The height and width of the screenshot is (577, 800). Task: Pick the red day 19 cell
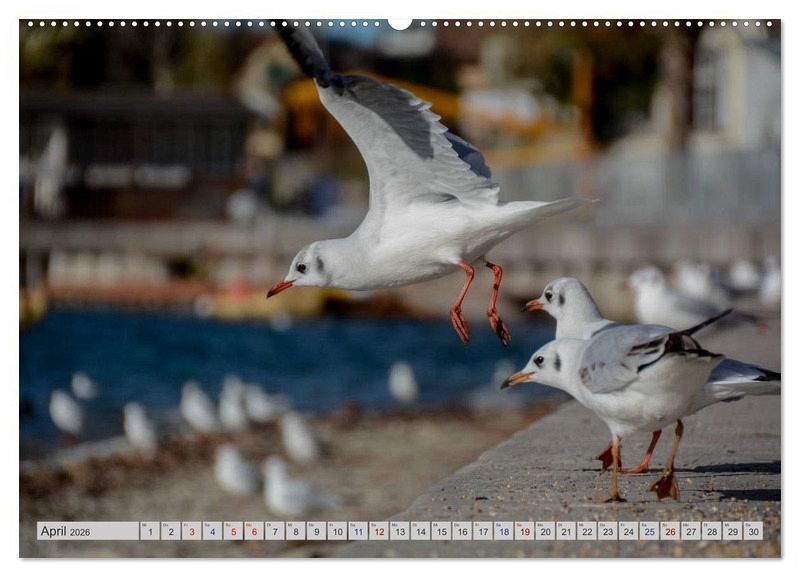click(x=524, y=531)
